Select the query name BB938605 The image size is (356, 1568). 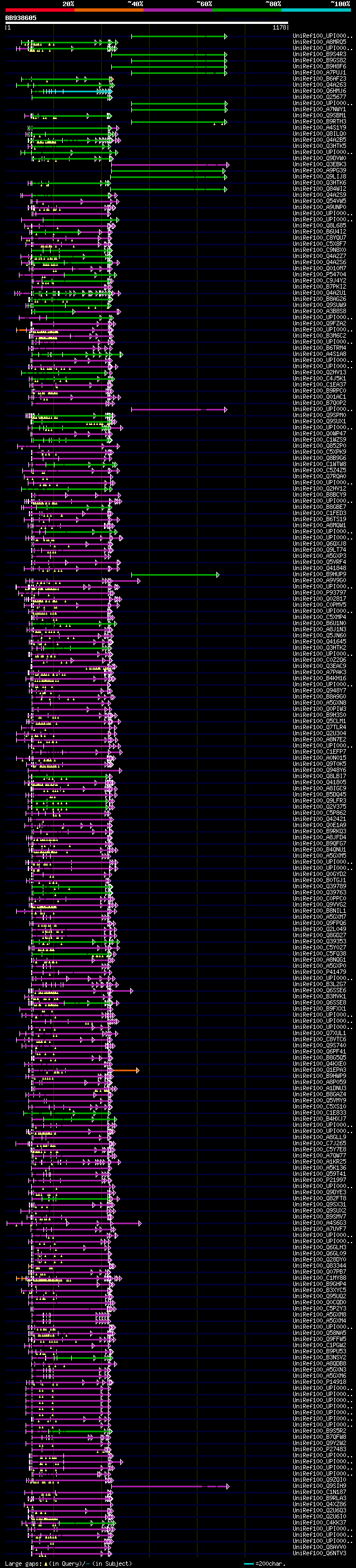21,18
